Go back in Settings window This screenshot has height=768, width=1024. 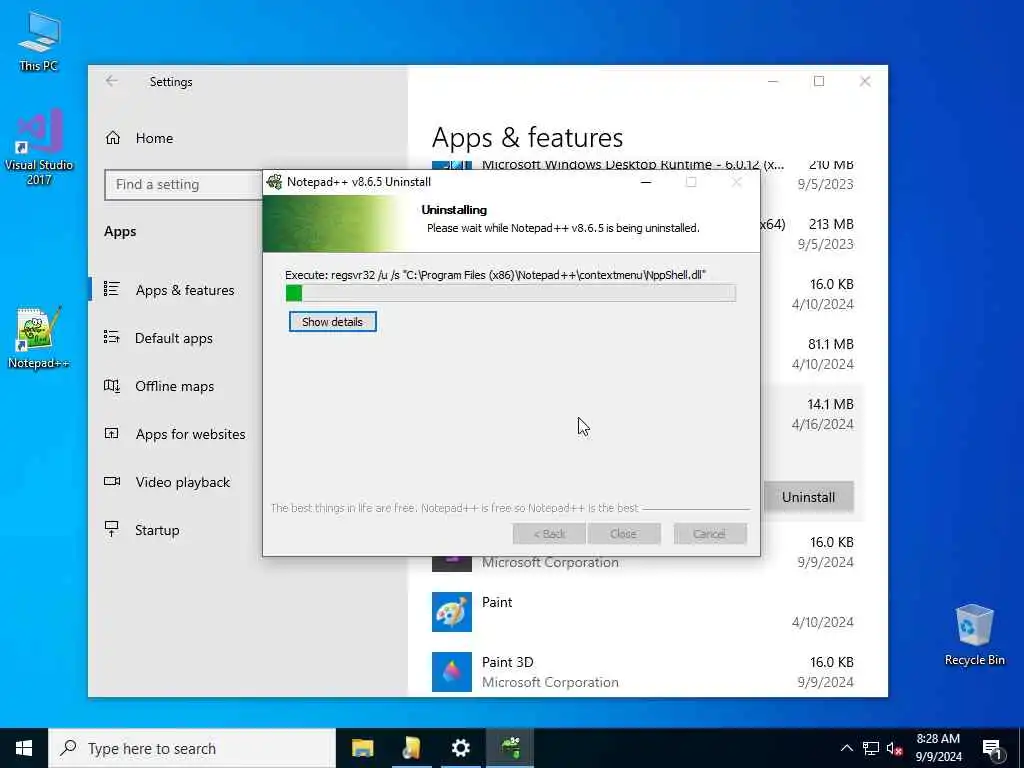112,81
